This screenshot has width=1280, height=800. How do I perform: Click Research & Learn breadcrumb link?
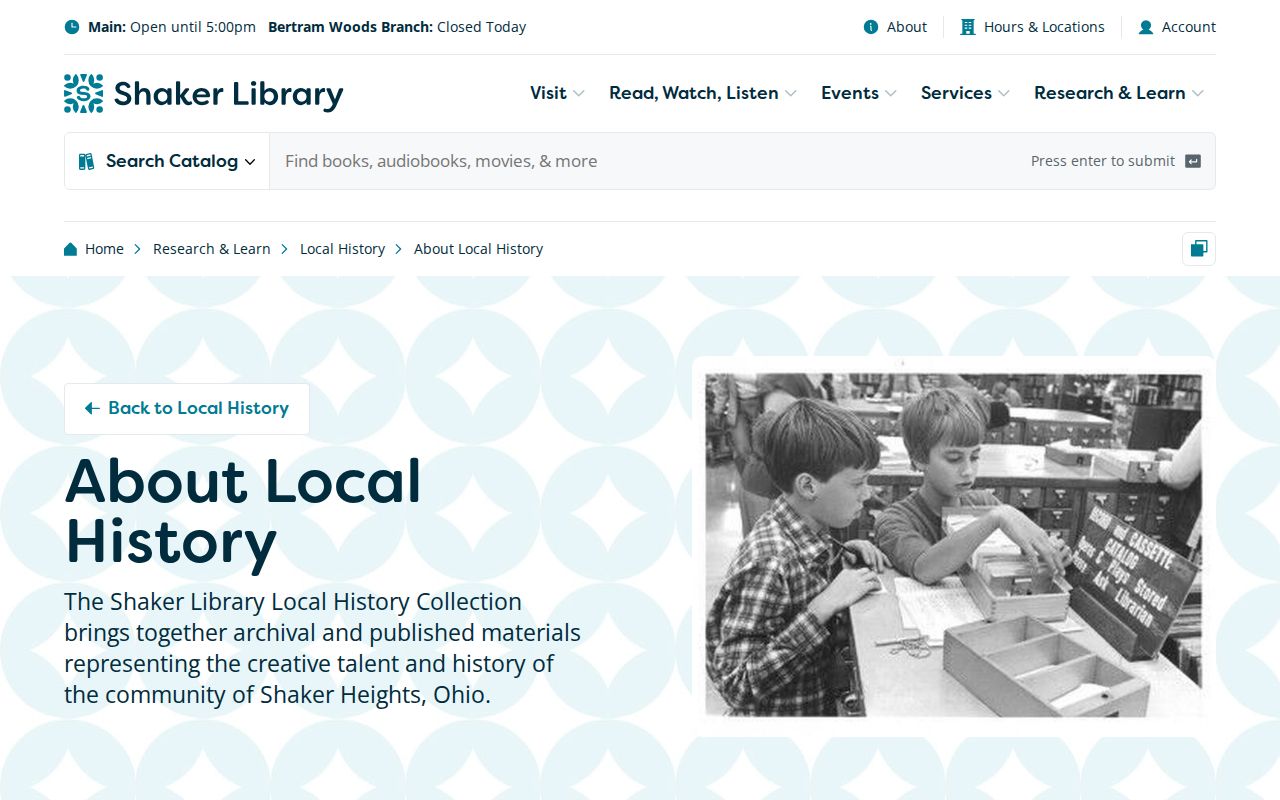(x=212, y=249)
